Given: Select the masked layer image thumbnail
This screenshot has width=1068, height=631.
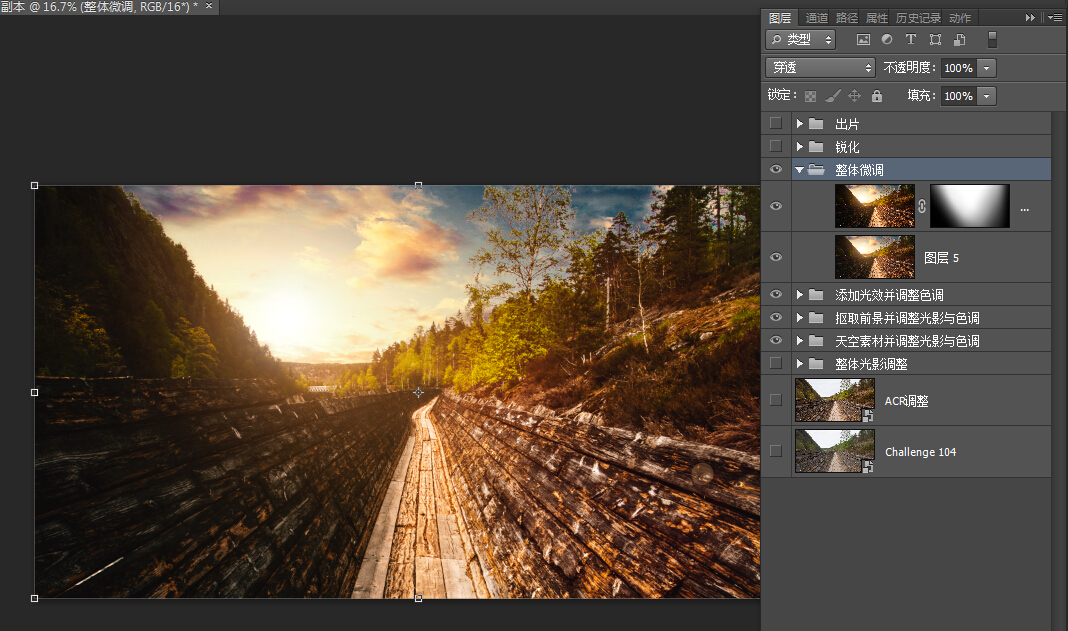Looking at the screenshot, I should point(875,206).
